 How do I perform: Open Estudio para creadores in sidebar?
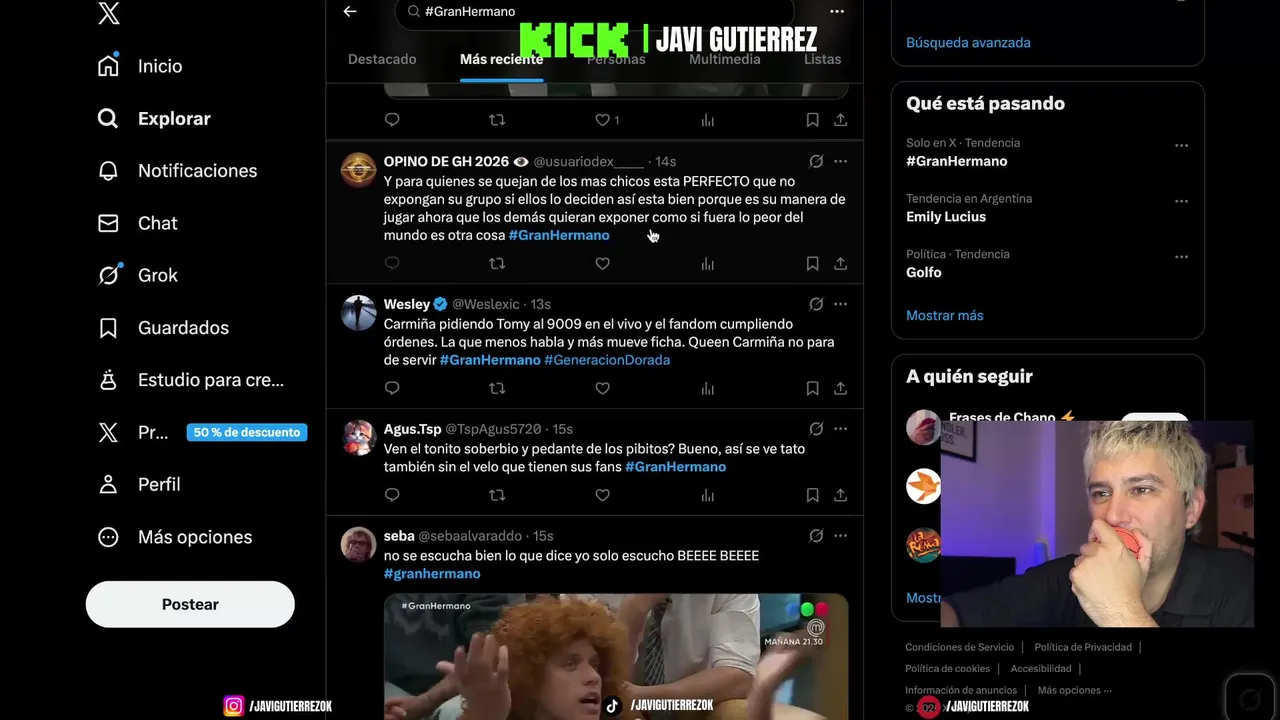point(190,380)
